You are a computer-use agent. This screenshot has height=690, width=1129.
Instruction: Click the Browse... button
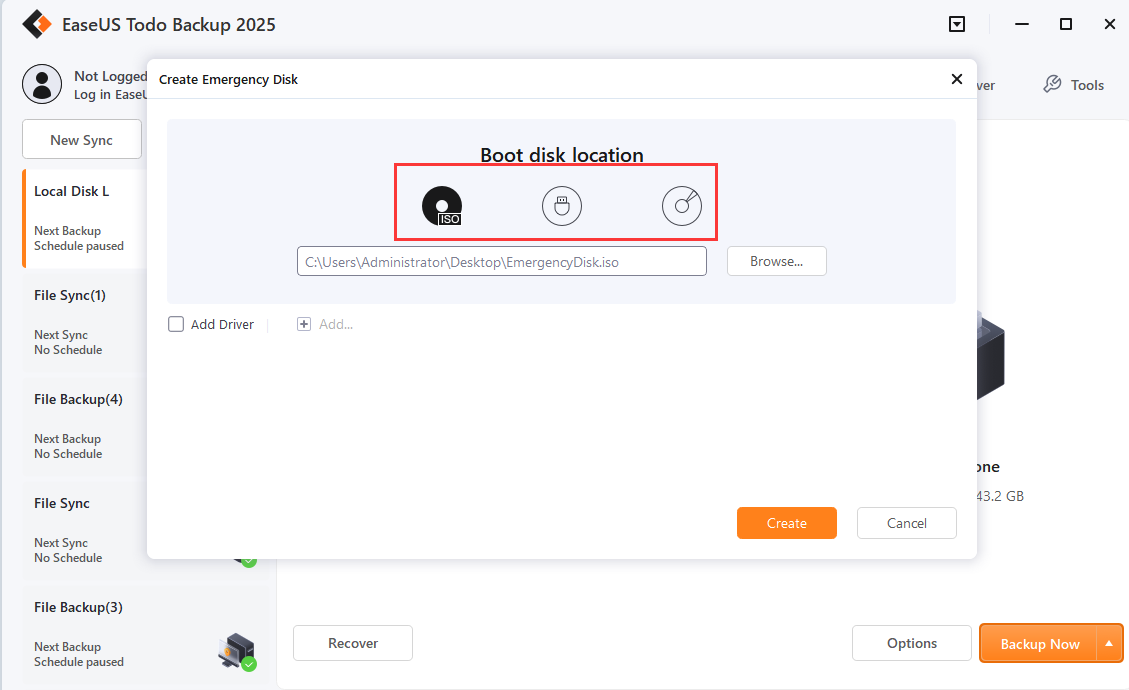[777, 261]
